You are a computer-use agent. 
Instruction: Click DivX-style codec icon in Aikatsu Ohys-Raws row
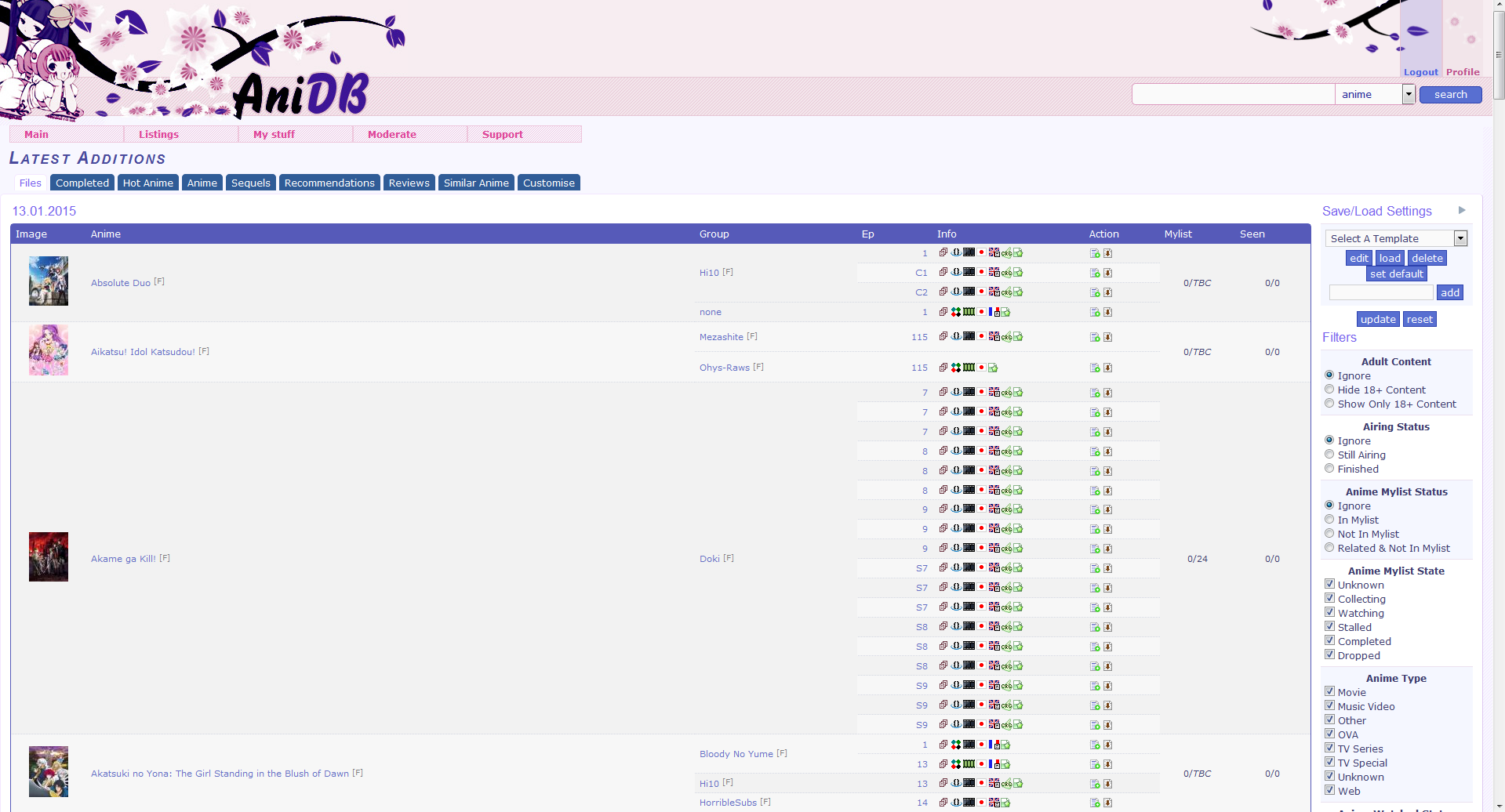[956, 367]
